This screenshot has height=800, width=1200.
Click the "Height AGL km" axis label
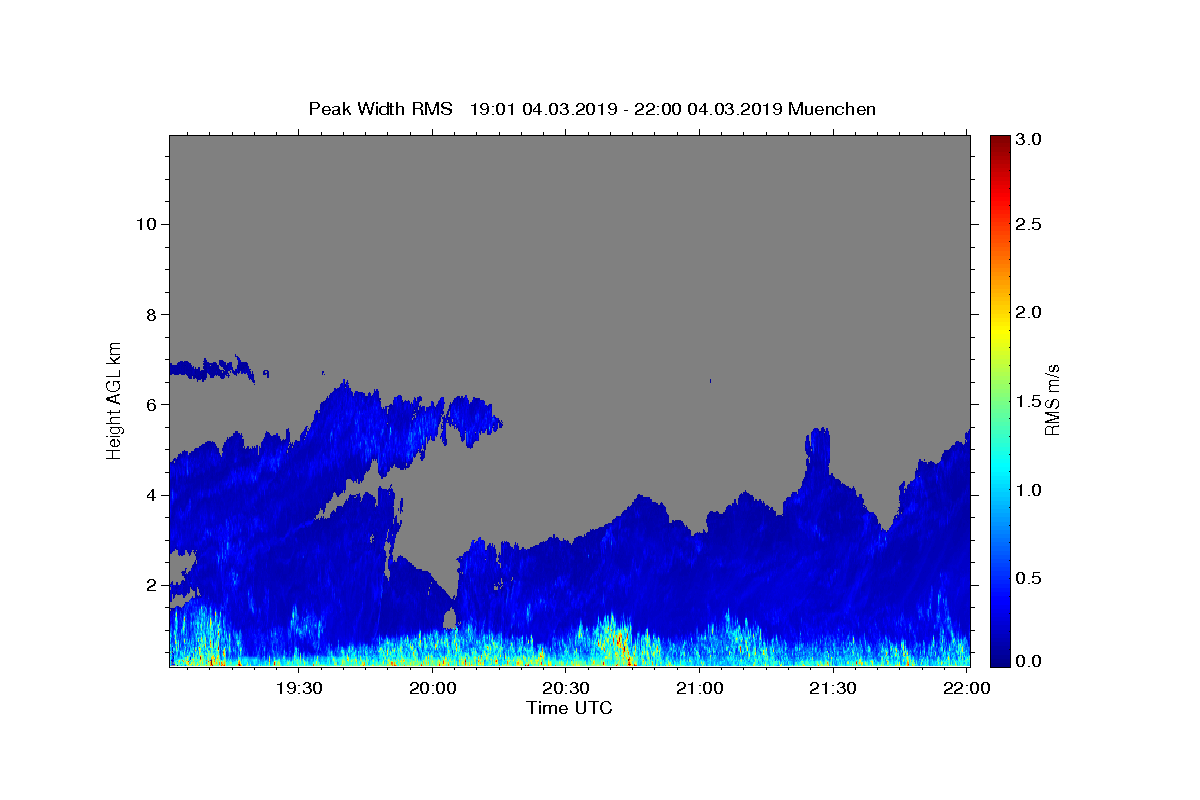click(114, 399)
